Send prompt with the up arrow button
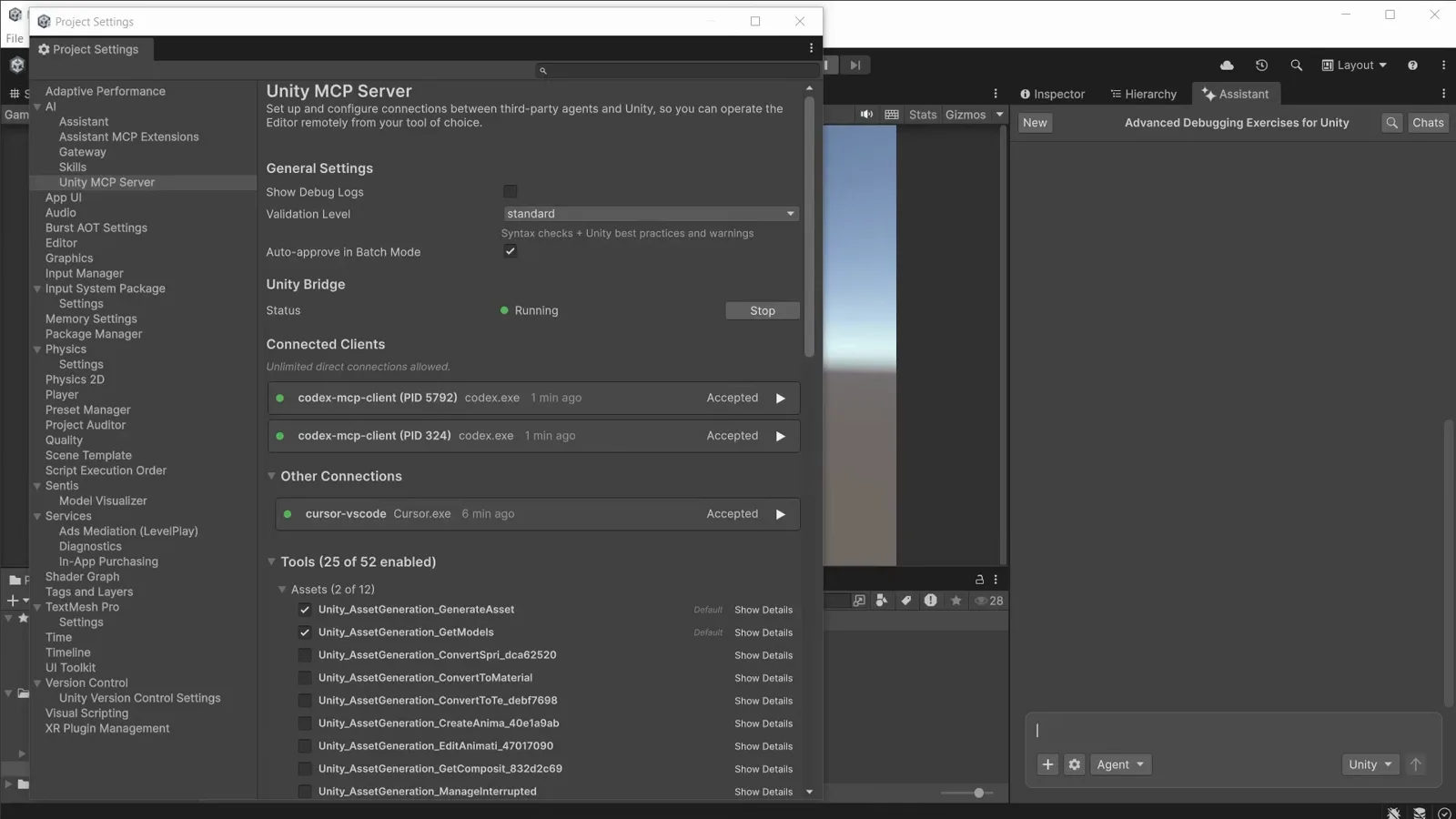 (x=1415, y=764)
